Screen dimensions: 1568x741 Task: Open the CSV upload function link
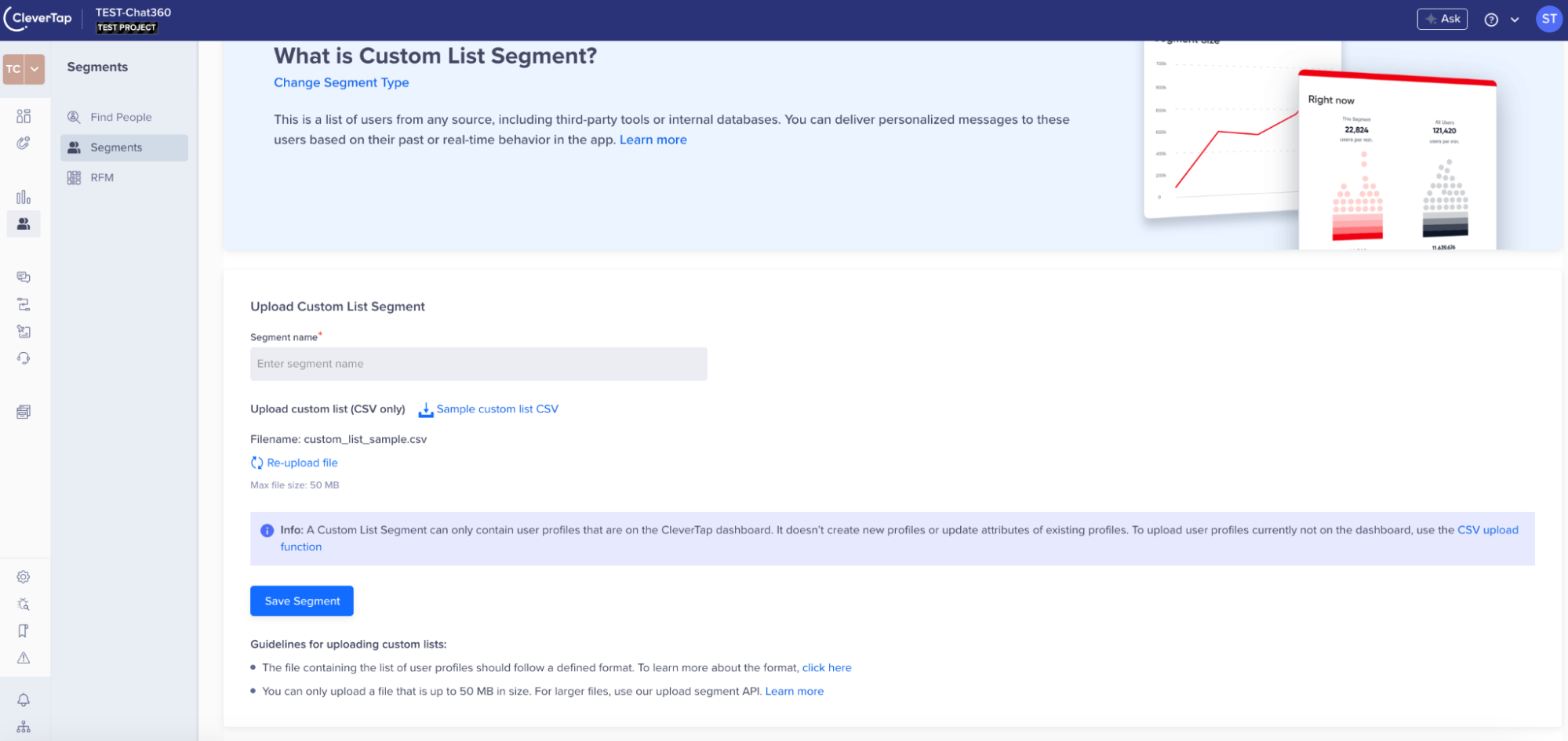tap(1488, 530)
